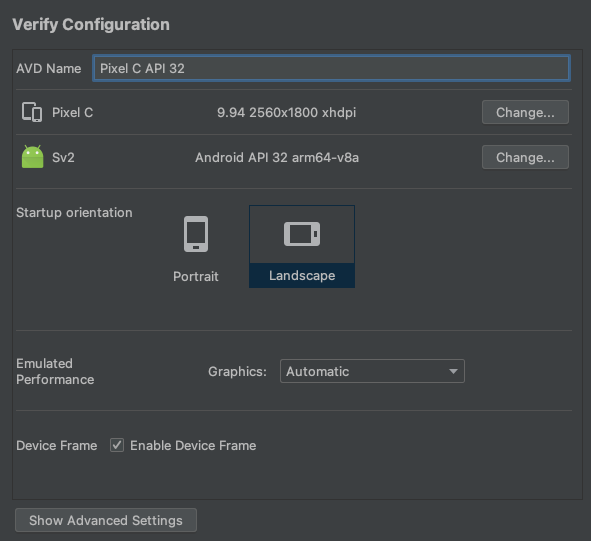This screenshot has height=541, width=591.
Task: Click the Graphics label
Action: pyautogui.click(x=237, y=372)
